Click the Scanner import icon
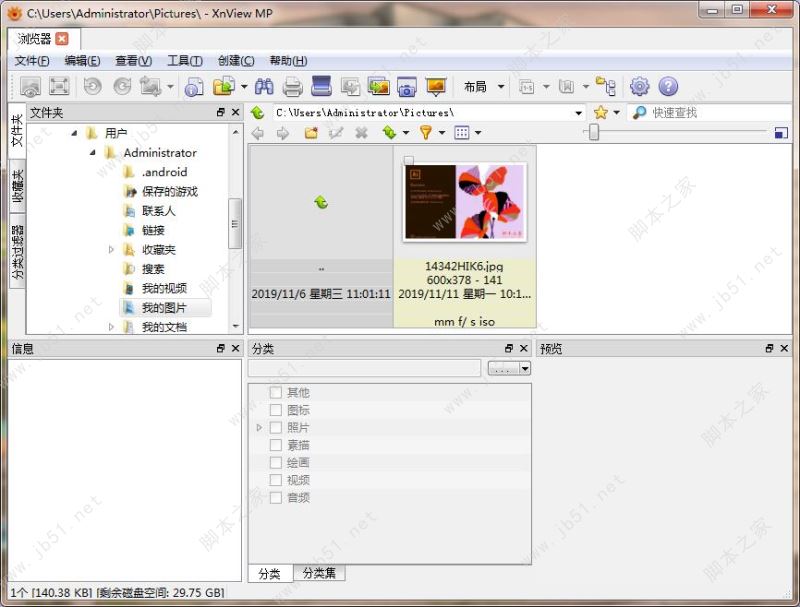This screenshot has width=800, height=607. (321, 86)
